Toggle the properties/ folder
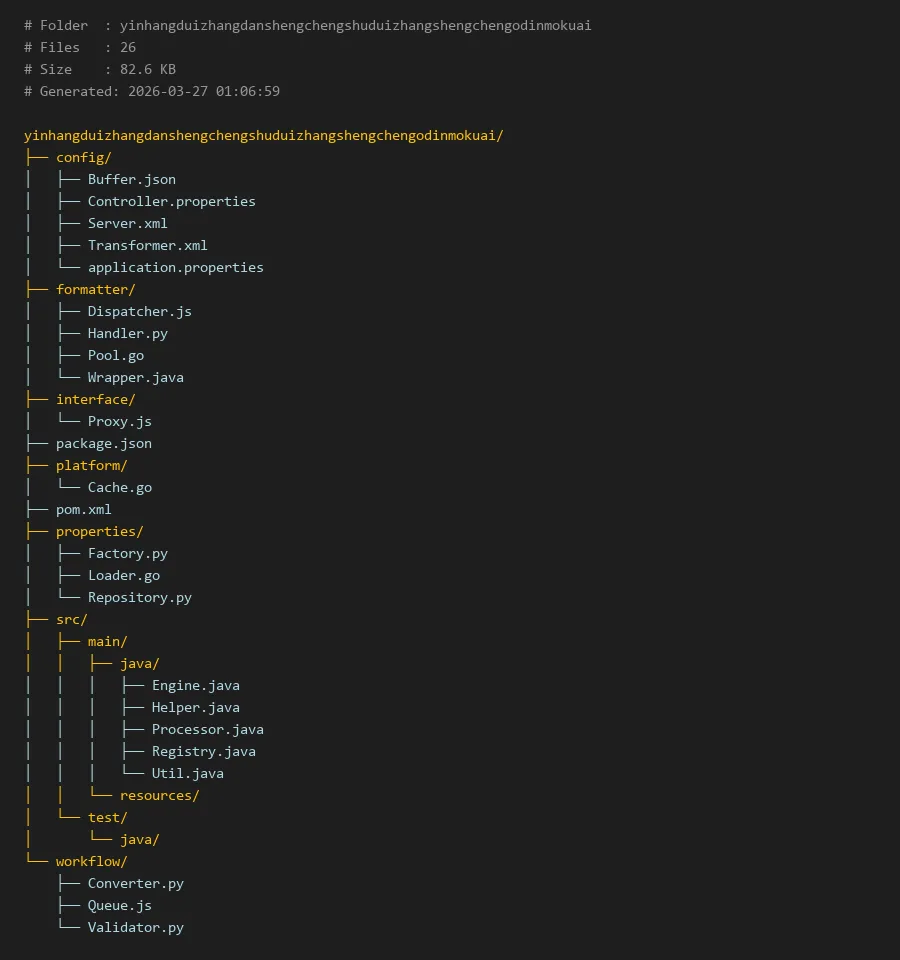The width and height of the screenshot is (900, 960). pyautogui.click(x=99, y=531)
